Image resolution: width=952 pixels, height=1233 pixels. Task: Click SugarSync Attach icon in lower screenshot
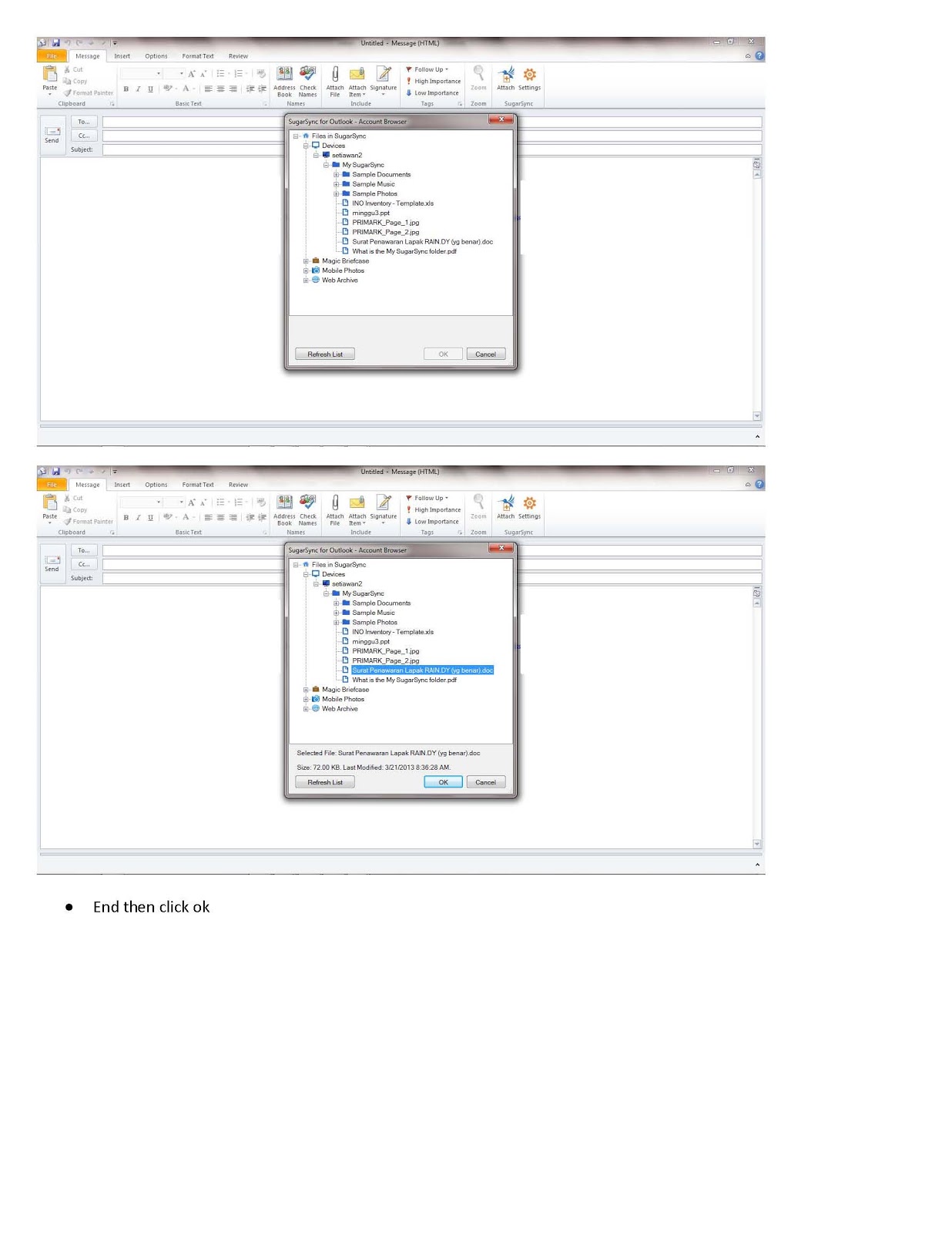click(x=506, y=506)
